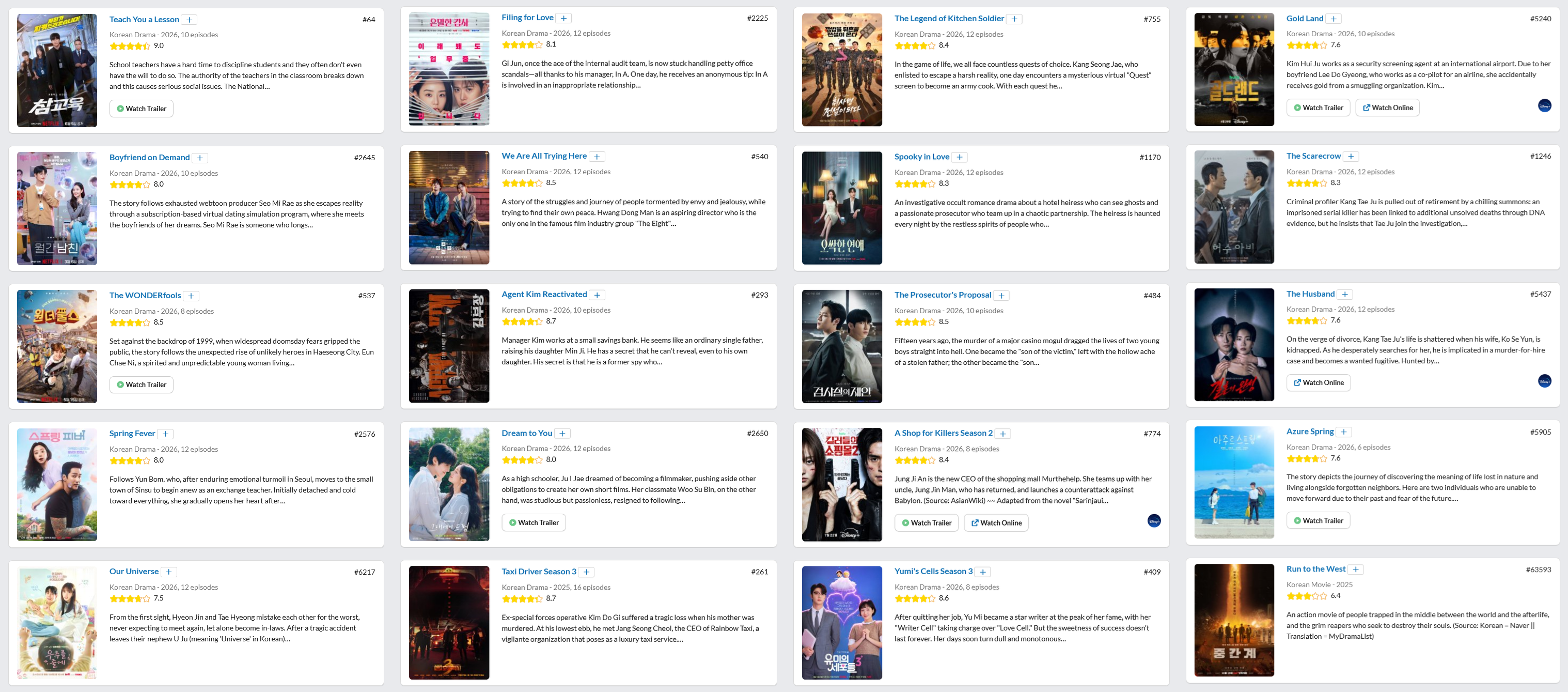Click the Run to the West title
Image resolution: width=1568 pixels, height=692 pixels.
point(1316,570)
